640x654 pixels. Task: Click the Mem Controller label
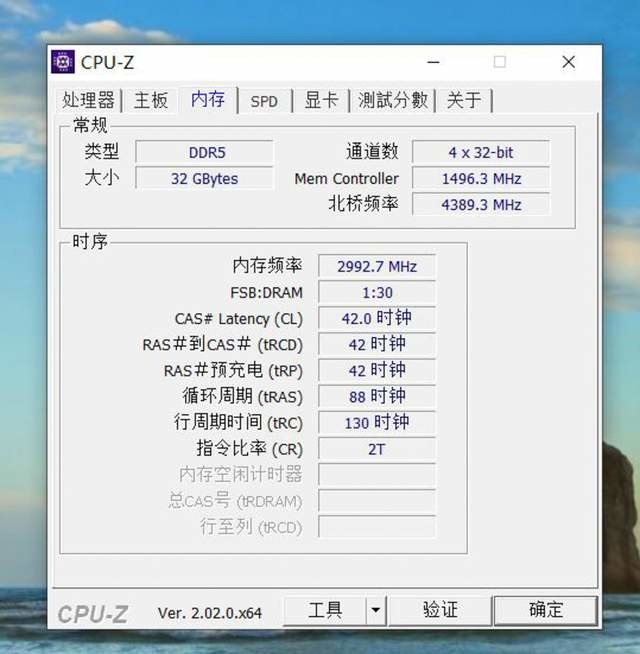[347, 179]
